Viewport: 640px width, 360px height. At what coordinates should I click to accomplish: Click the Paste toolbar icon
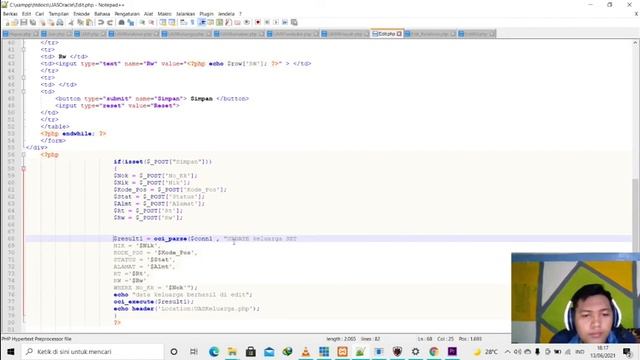point(89,22)
